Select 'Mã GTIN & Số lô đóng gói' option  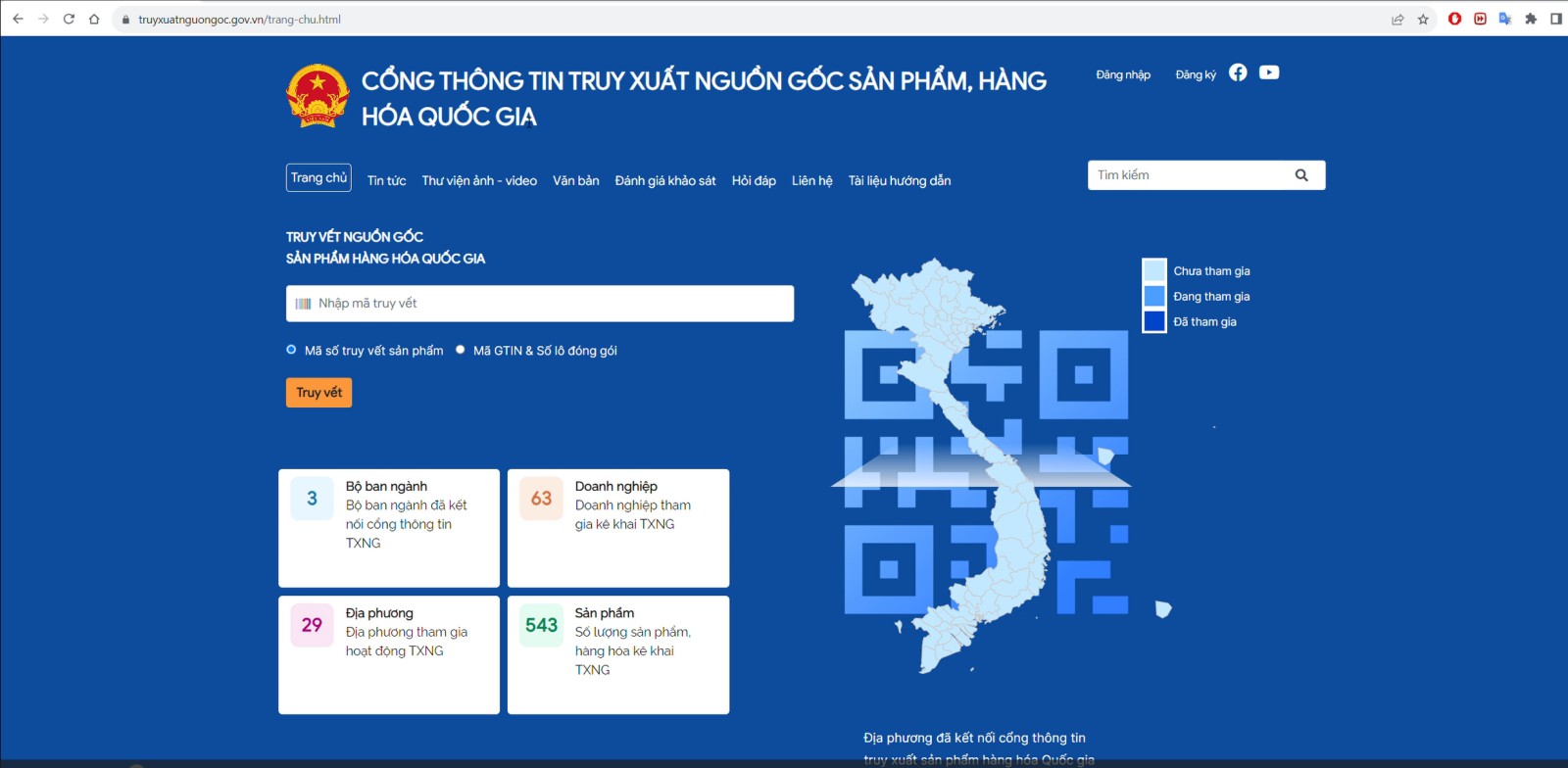(x=460, y=350)
